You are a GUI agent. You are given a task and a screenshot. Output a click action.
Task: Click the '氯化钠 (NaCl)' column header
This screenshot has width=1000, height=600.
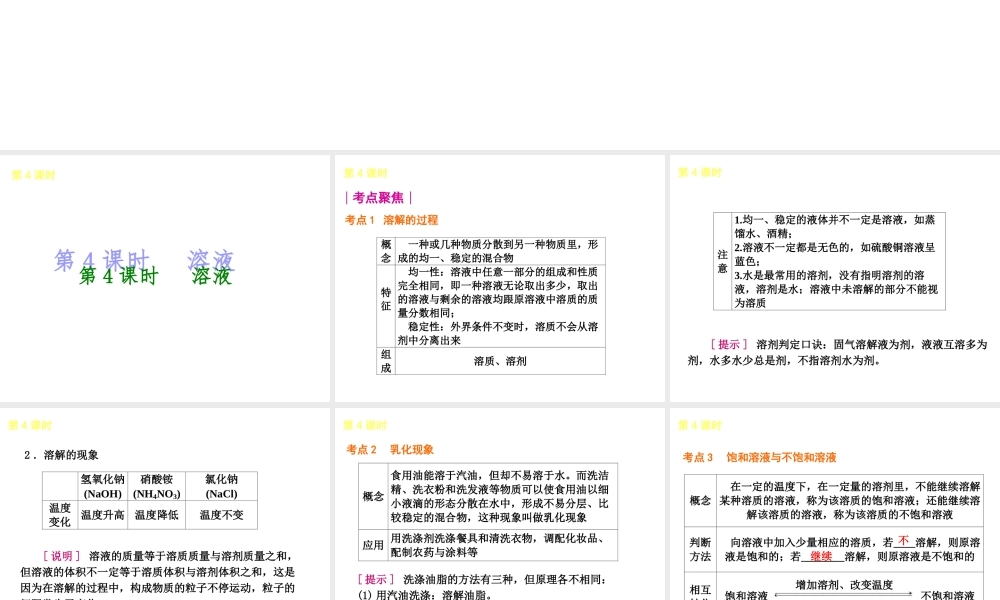point(221,486)
